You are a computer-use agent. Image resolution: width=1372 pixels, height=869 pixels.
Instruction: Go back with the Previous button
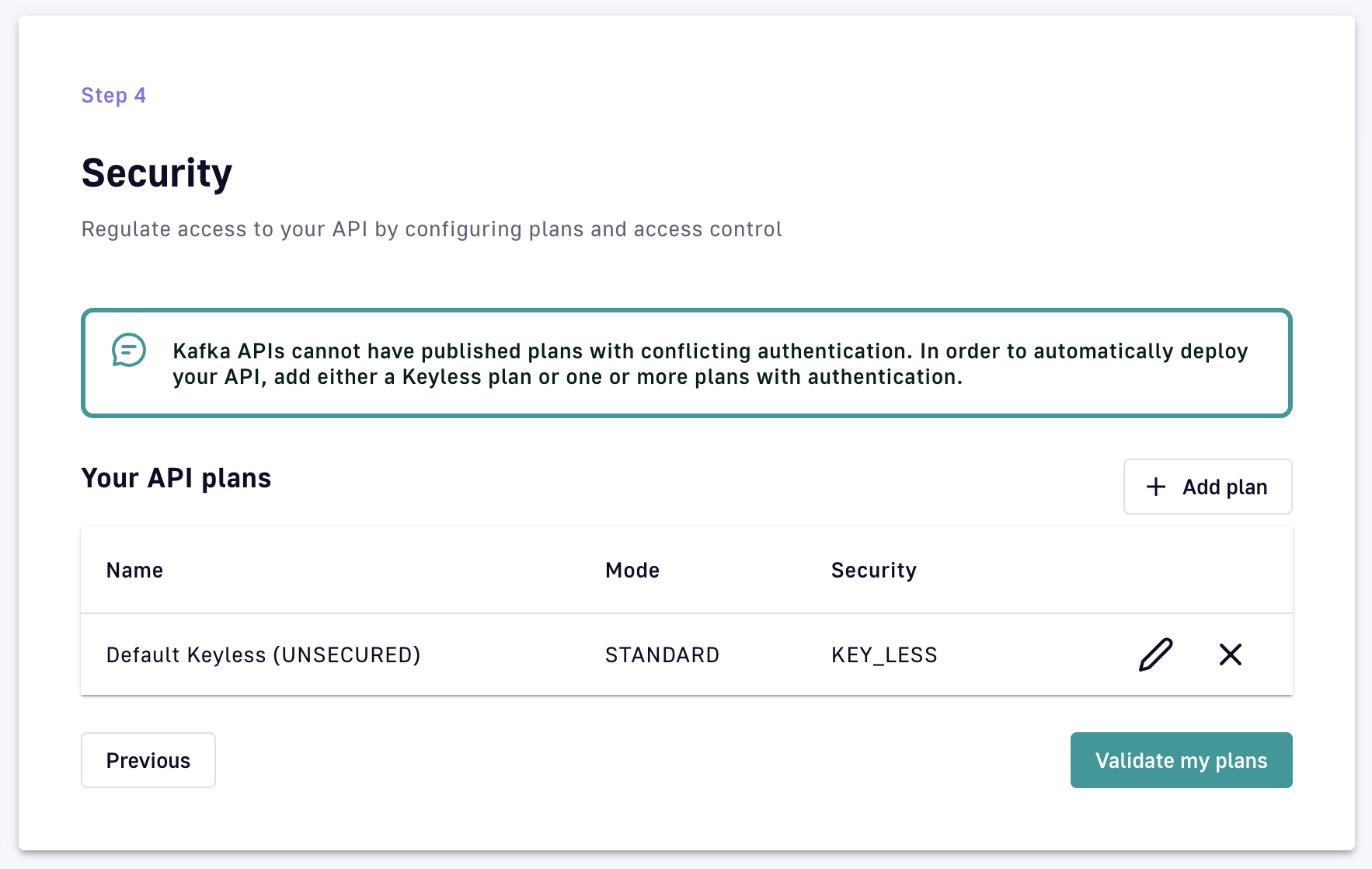click(x=148, y=760)
